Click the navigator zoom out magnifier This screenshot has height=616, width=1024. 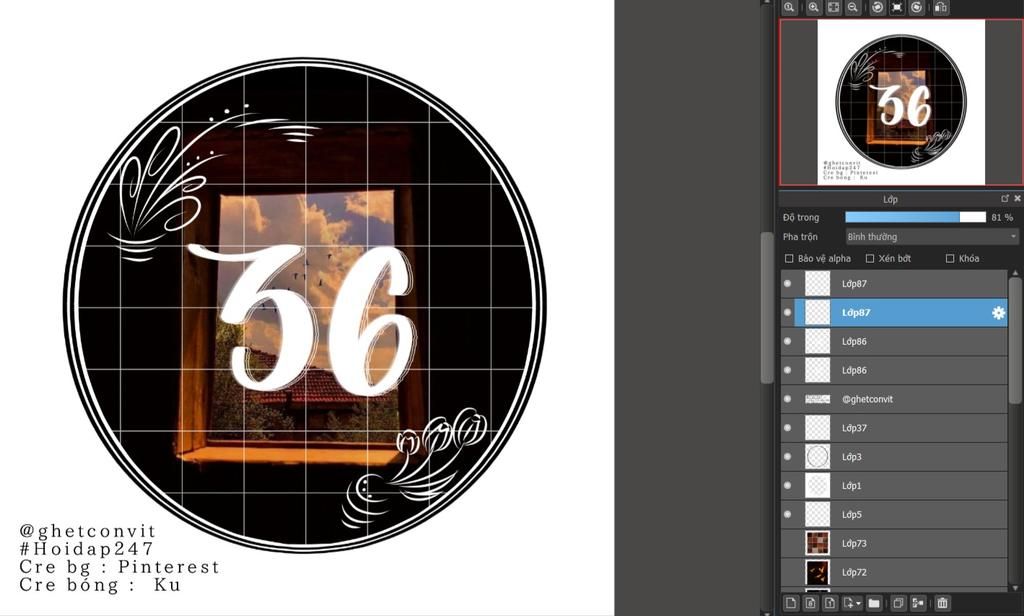click(x=852, y=7)
